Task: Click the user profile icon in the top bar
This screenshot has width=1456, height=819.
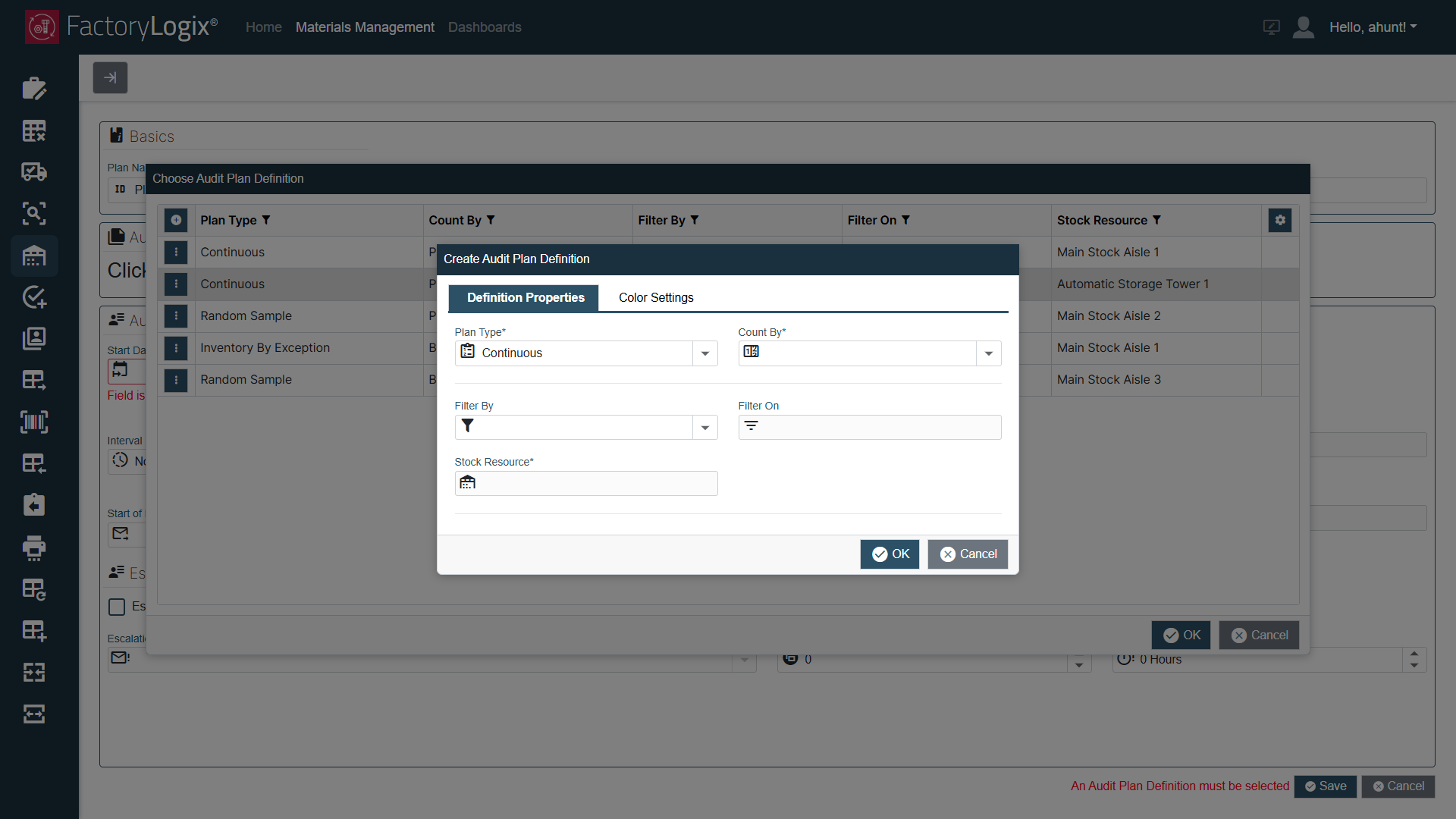Action: click(x=1303, y=27)
